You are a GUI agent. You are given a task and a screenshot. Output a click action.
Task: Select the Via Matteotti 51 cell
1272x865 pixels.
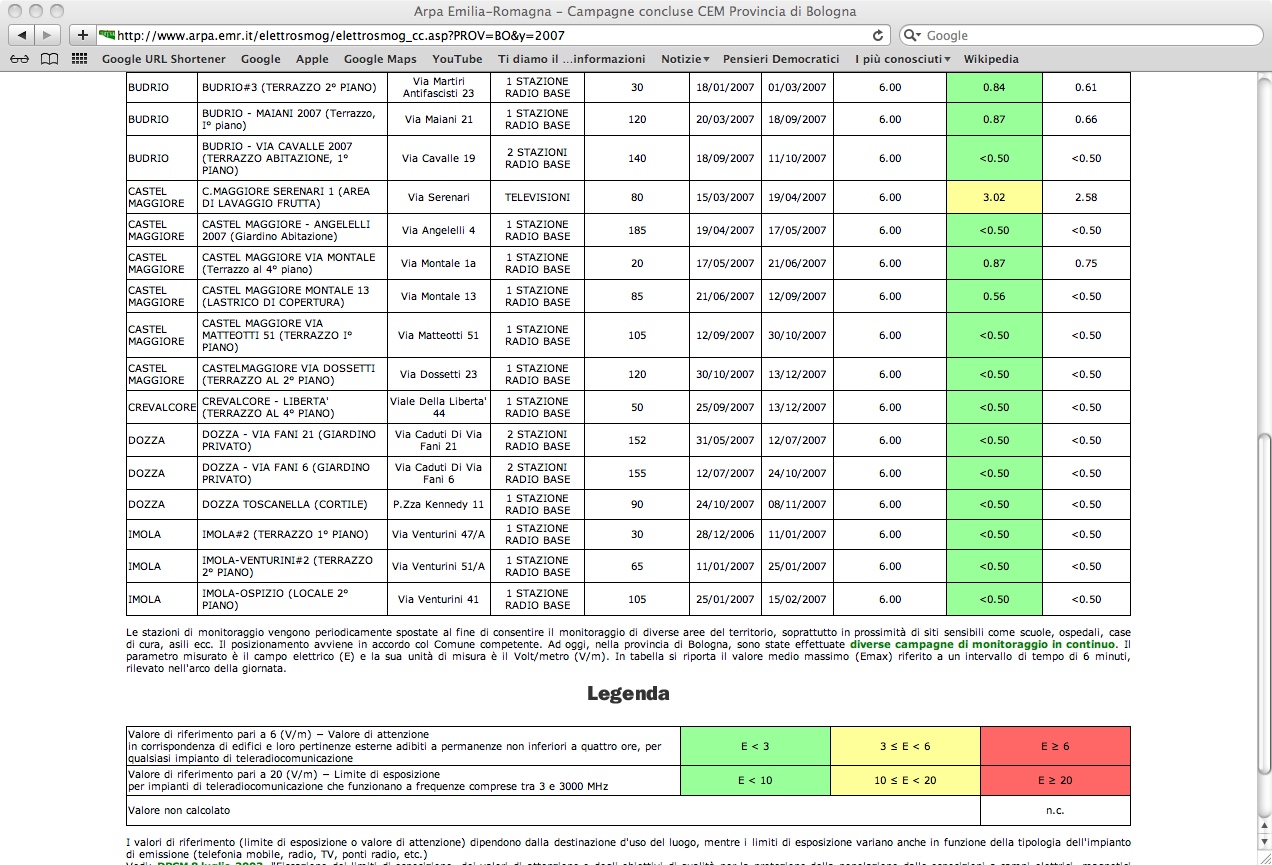(439, 335)
